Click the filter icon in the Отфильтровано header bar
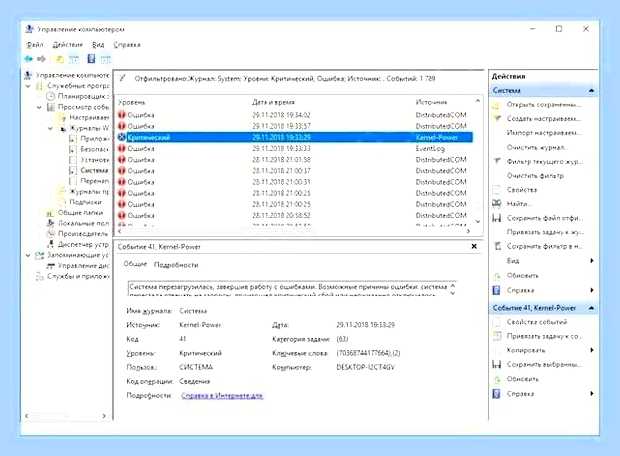 [x=123, y=78]
